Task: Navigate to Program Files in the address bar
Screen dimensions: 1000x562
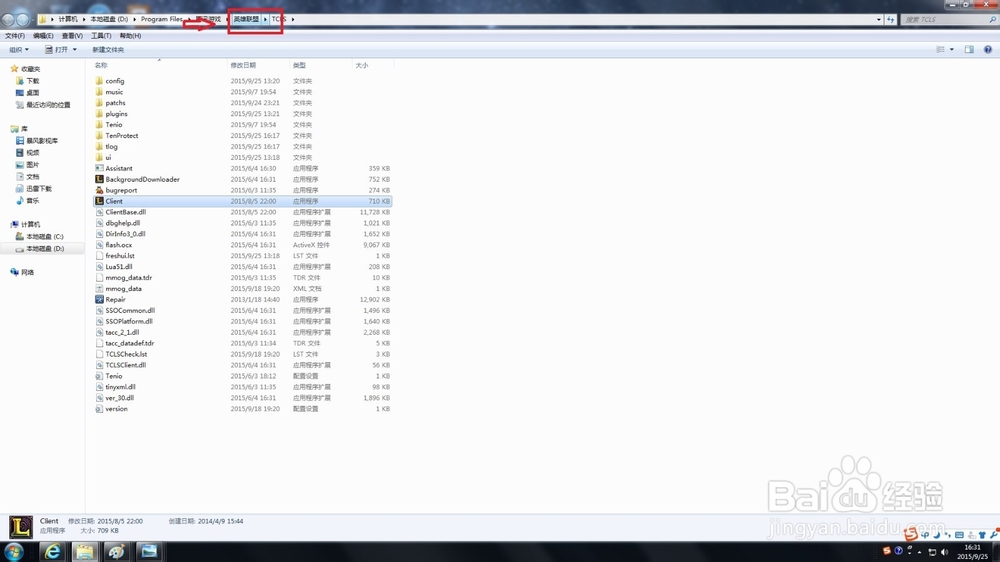Action: 161,19
